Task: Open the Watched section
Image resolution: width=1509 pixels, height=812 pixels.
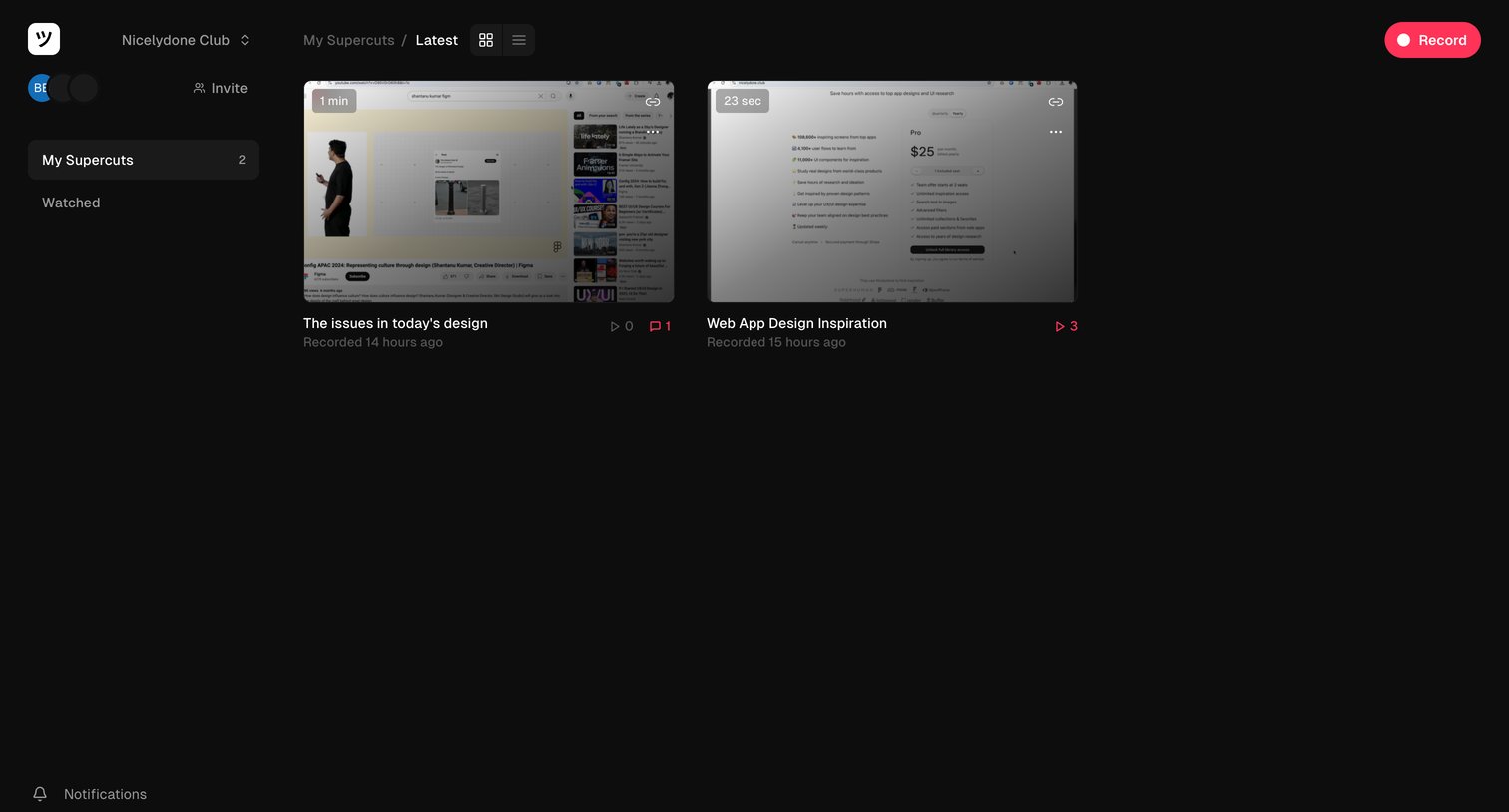Action: (x=71, y=203)
